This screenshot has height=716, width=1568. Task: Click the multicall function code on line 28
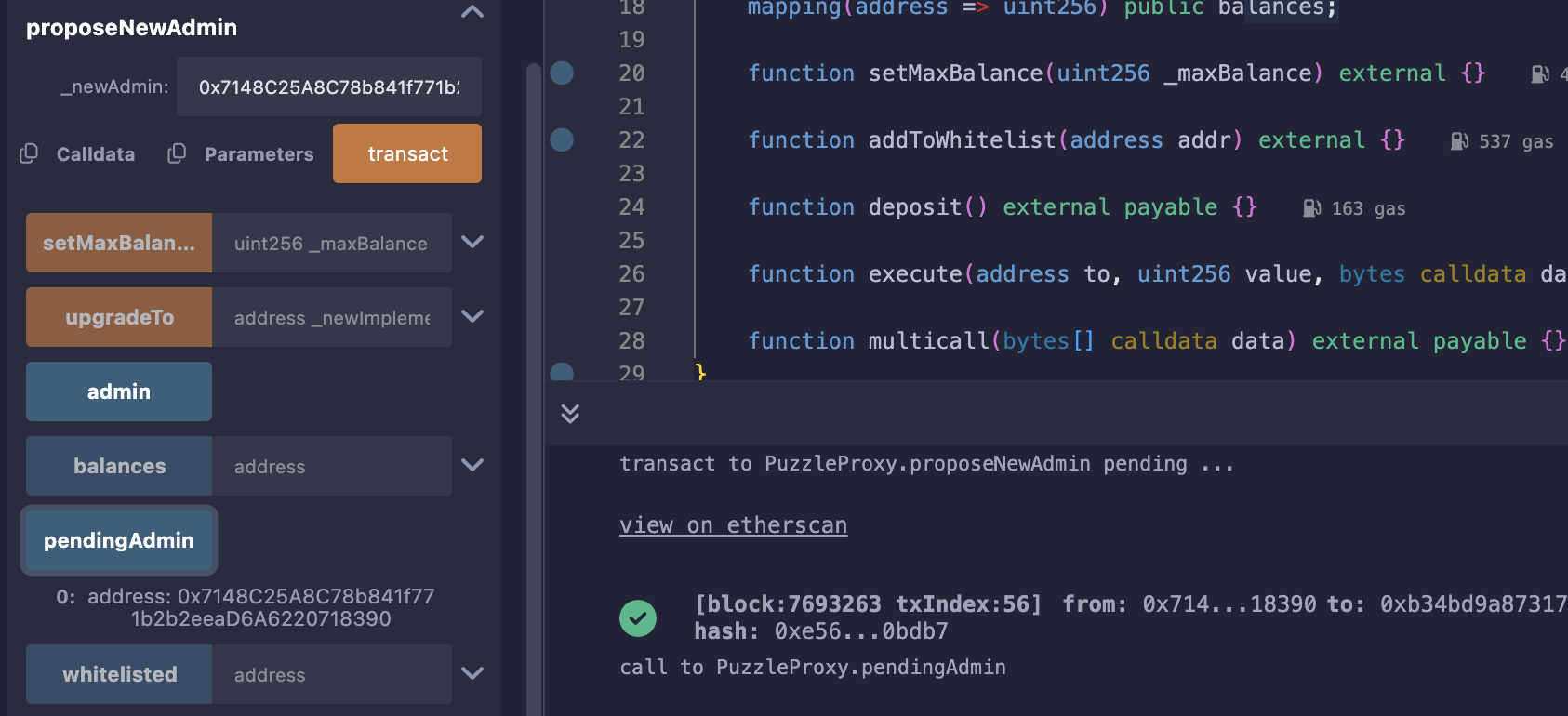pyautogui.click(x=1158, y=340)
